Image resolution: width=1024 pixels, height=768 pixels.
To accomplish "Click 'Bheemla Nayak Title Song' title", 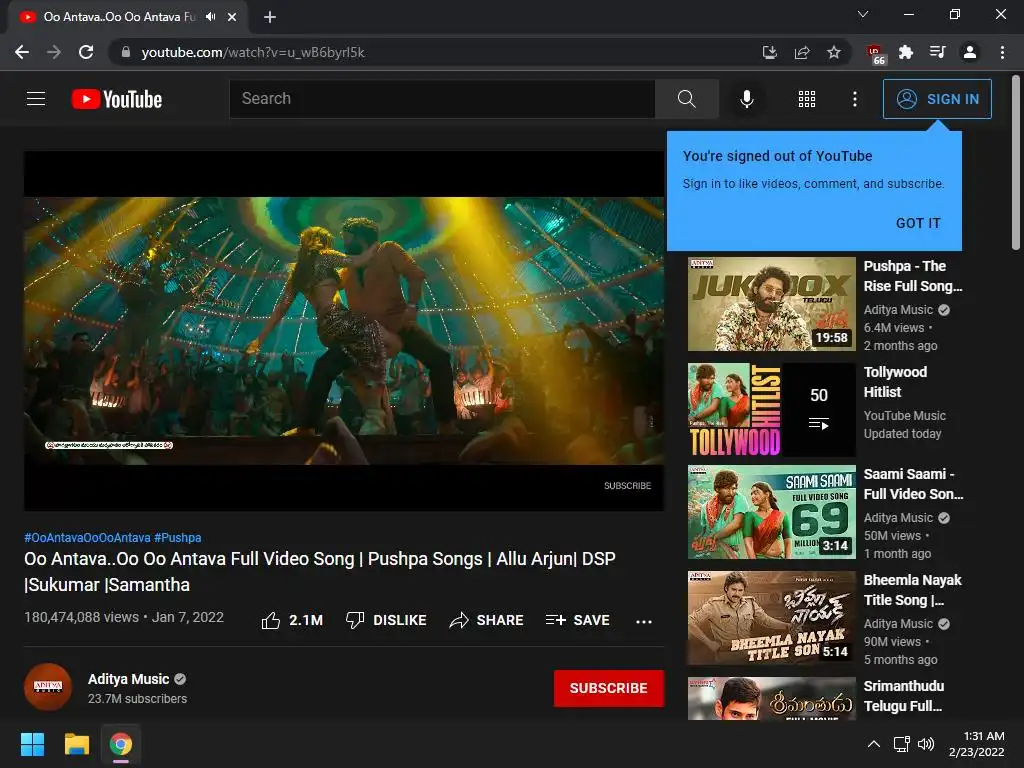I will (x=912, y=590).
